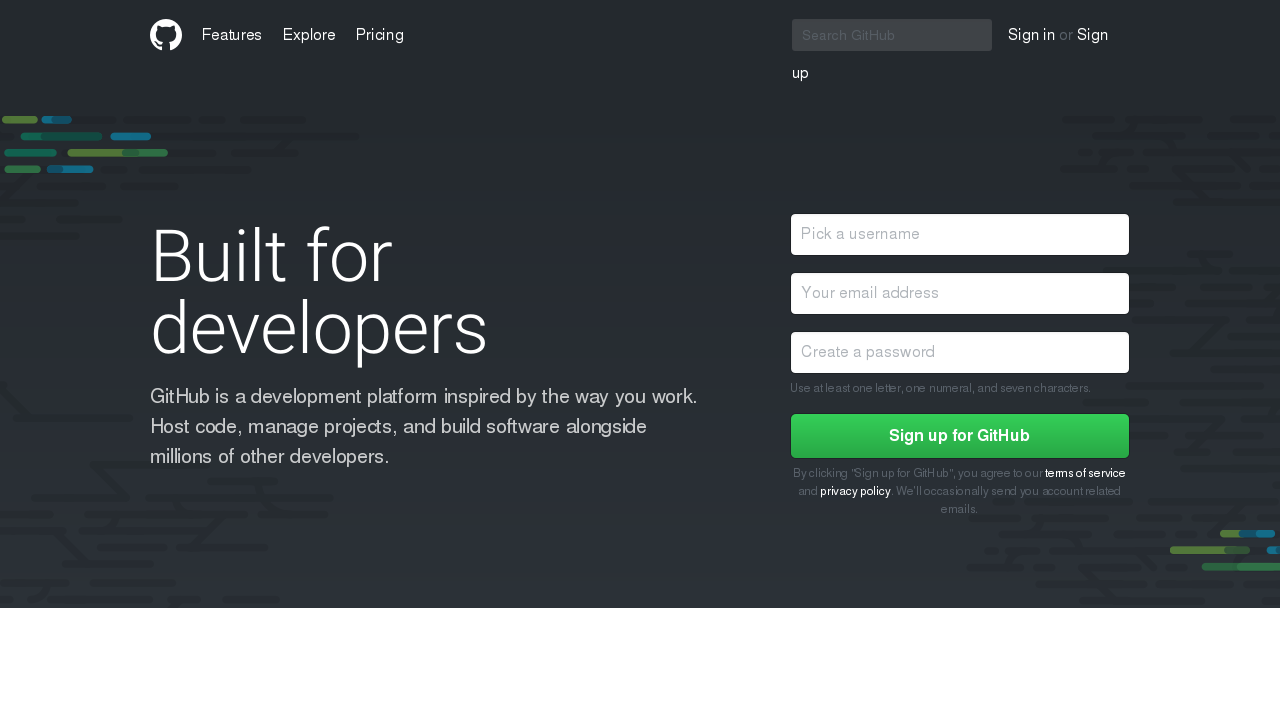Open the Pricing page
The width and height of the screenshot is (1280, 720).
380,35
